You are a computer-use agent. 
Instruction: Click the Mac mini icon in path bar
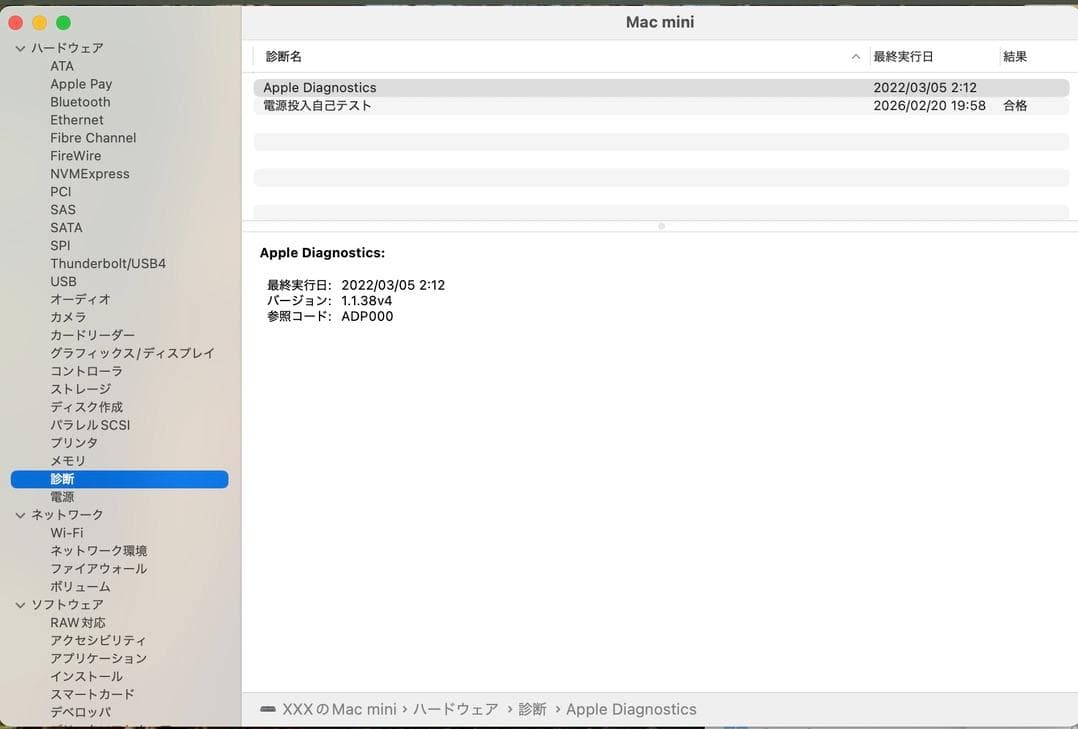click(268, 709)
